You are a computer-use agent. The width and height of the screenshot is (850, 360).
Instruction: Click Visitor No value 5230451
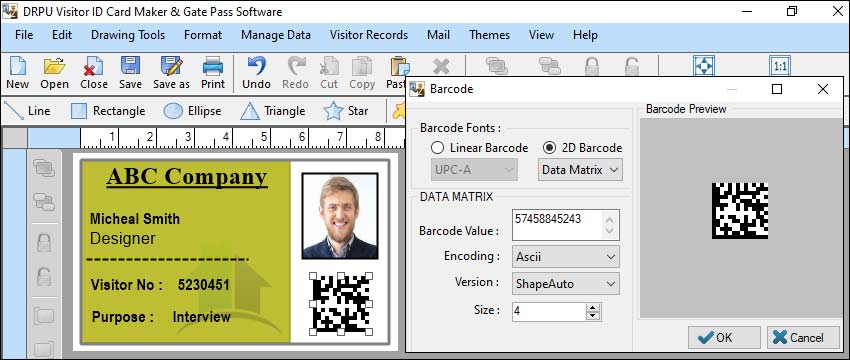[204, 285]
